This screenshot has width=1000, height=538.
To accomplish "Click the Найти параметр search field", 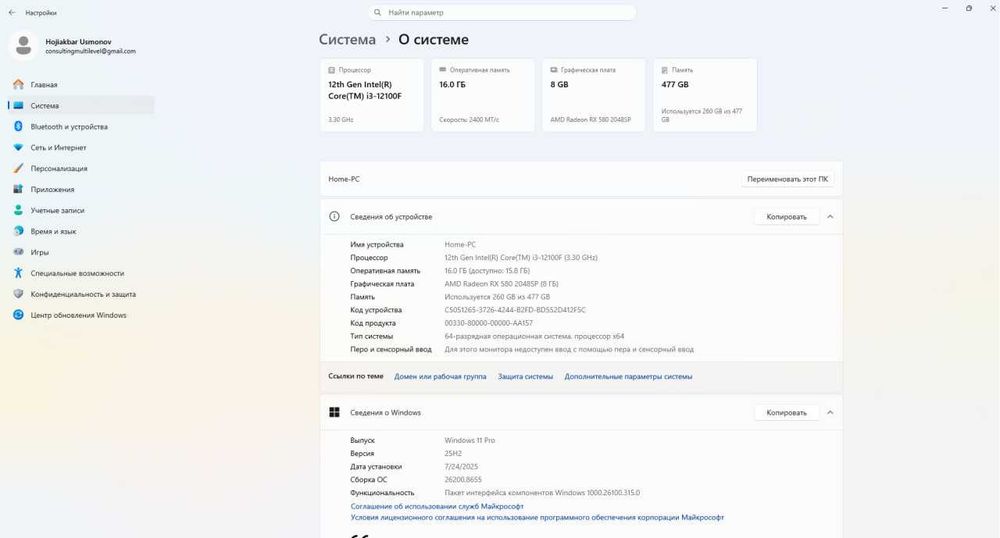I will (x=502, y=13).
